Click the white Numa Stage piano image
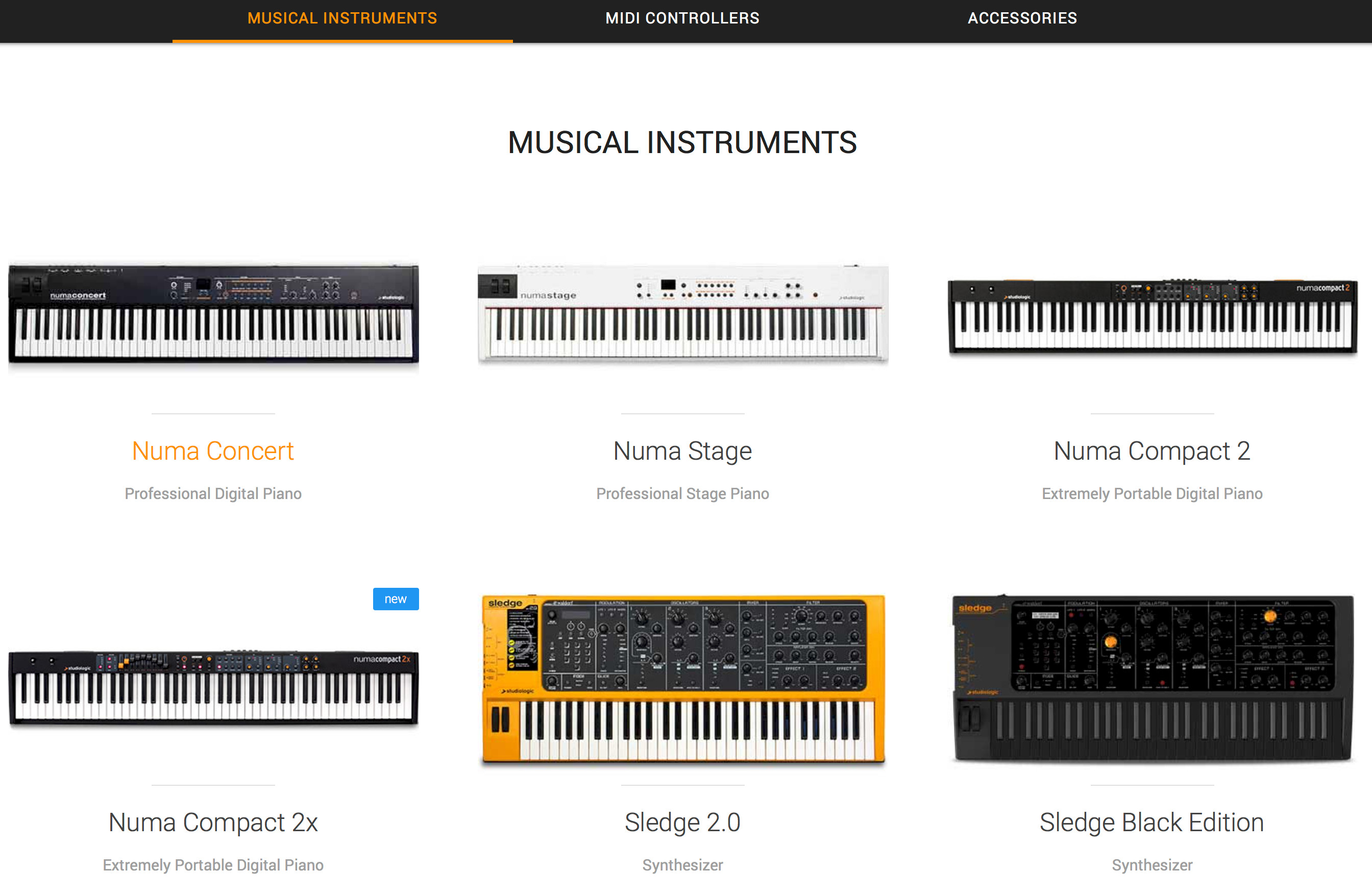The height and width of the screenshot is (896, 1372). click(682, 314)
